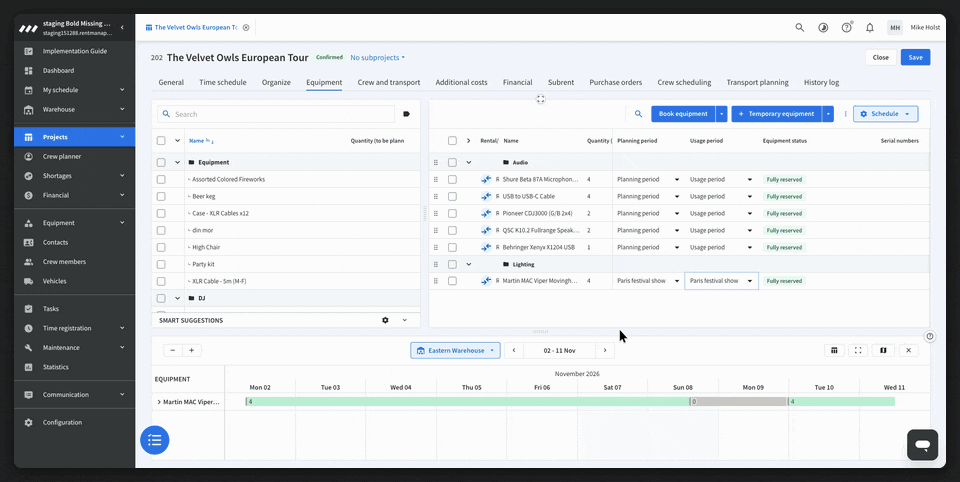Viewport: 960px width, 482px height.
Task: Click the Book equipment button
Action: (x=683, y=114)
